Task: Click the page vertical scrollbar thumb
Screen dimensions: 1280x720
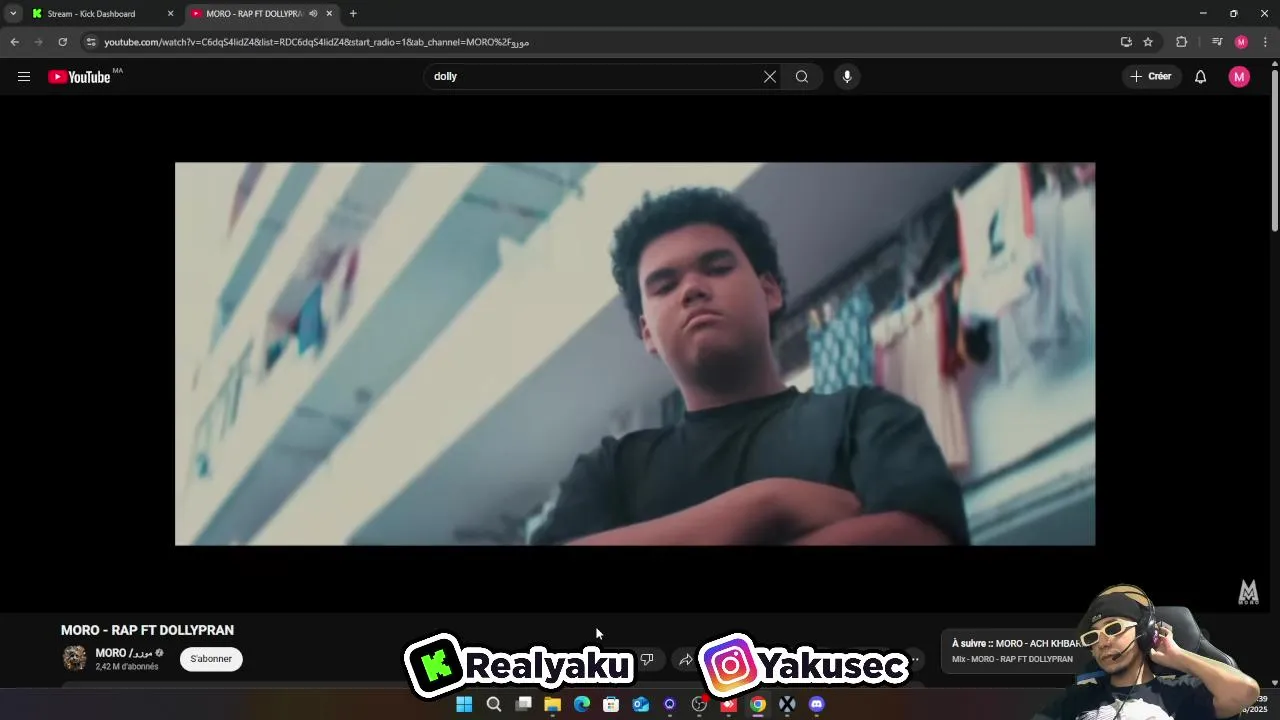Action: coord(1274,150)
